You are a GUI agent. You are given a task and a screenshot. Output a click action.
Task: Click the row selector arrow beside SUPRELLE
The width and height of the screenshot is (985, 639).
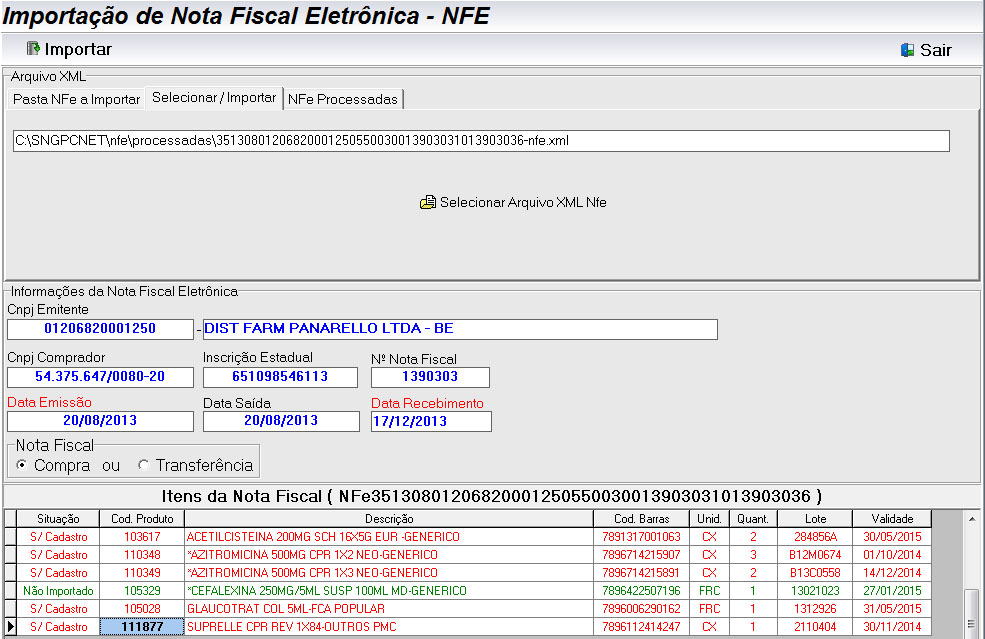[10, 627]
